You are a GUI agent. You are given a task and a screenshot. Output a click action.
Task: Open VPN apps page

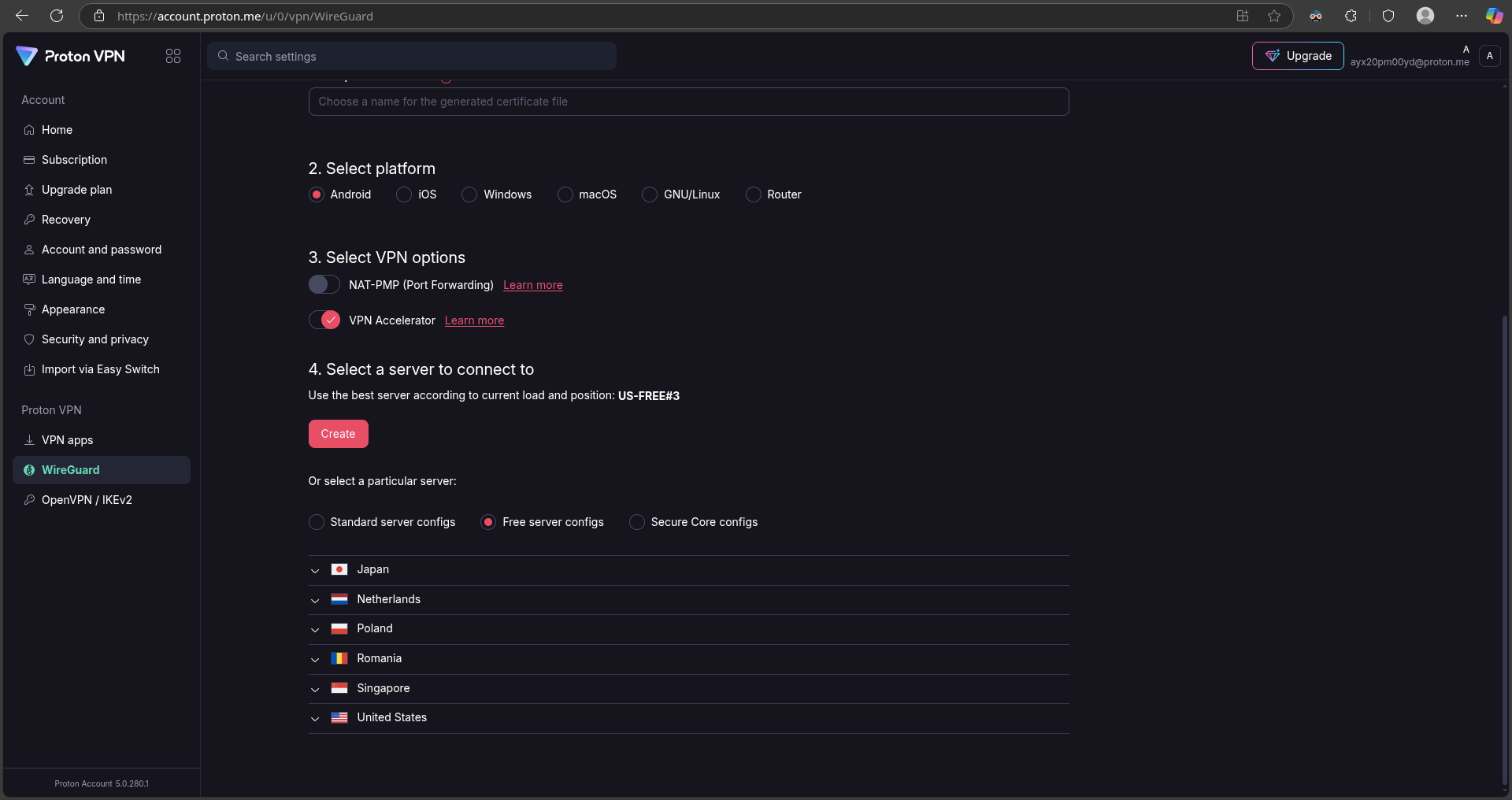pos(102,440)
